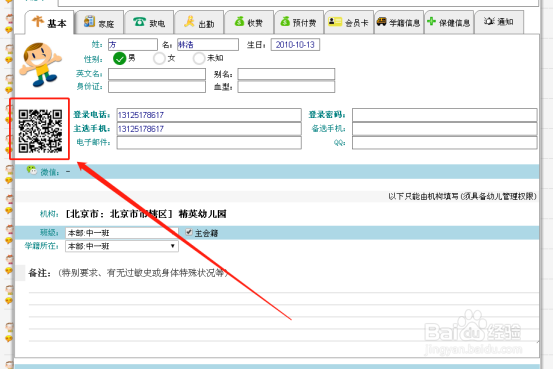This screenshot has height=369, width=554.
Task: Switch to the 基本 tab
Action: pyautogui.click(x=49, y=23)
